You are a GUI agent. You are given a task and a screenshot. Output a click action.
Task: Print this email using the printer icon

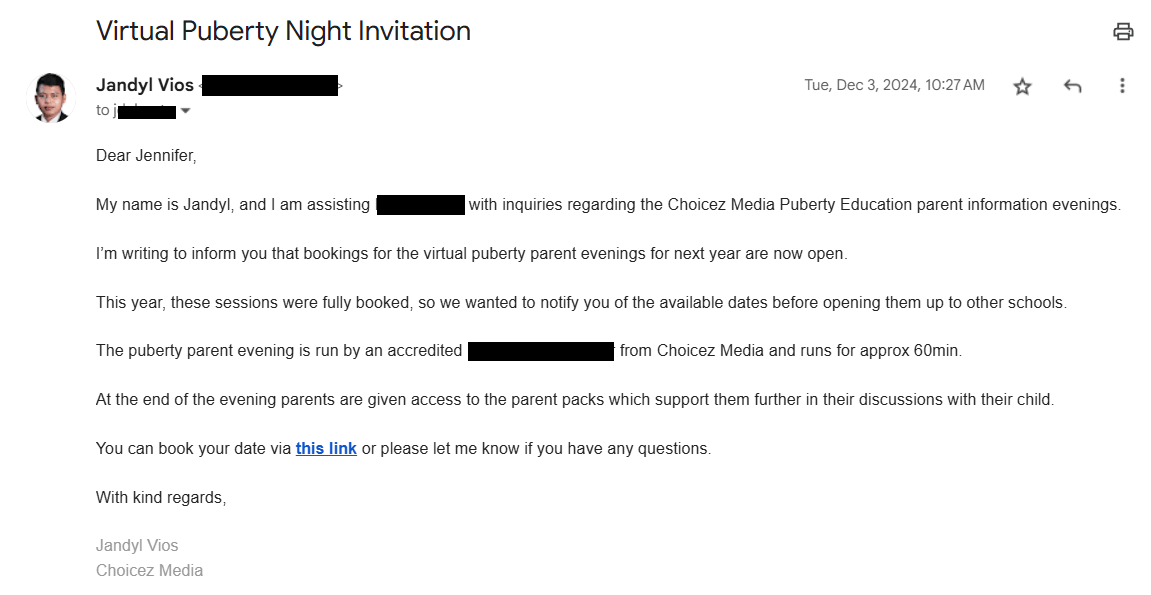pos(1123,31)
